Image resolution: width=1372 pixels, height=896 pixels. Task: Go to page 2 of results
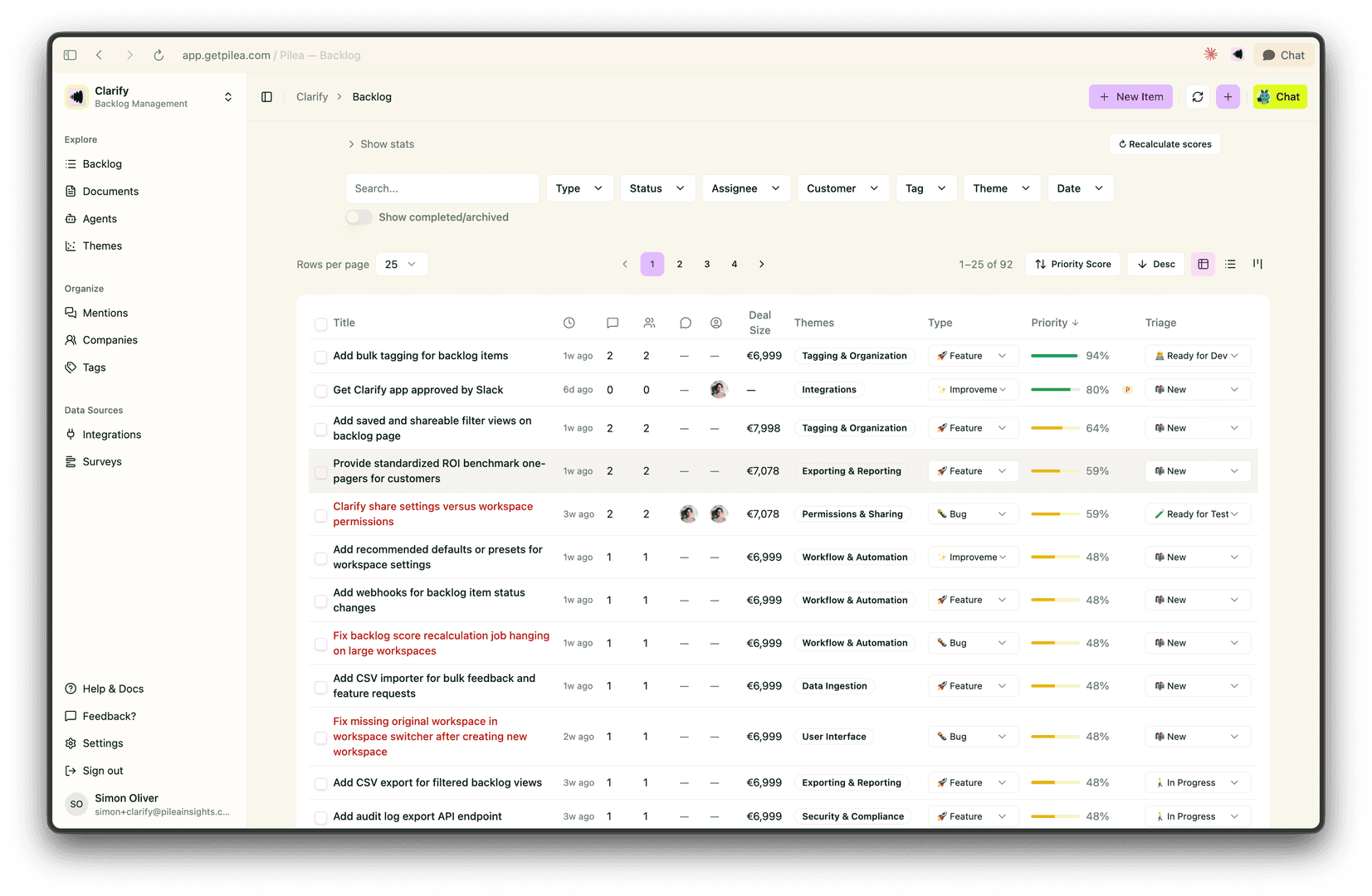[680, 264]
